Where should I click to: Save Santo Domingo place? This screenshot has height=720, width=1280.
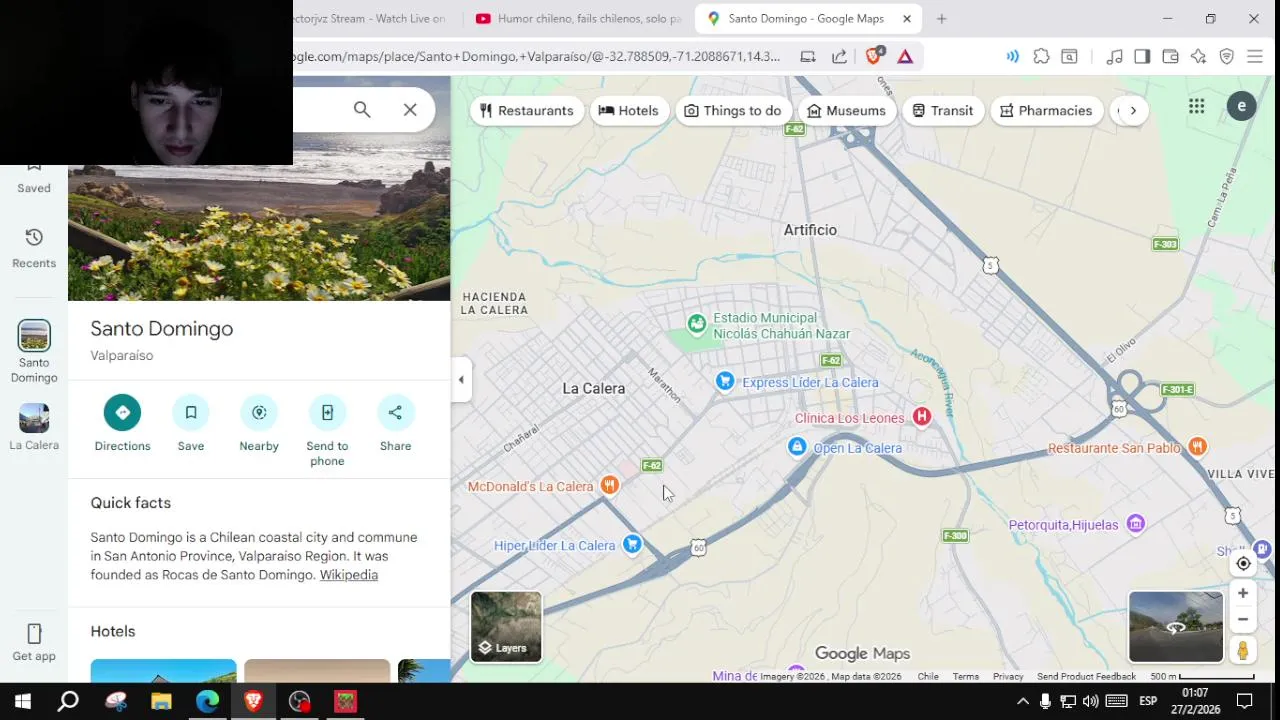click(191, 424)
